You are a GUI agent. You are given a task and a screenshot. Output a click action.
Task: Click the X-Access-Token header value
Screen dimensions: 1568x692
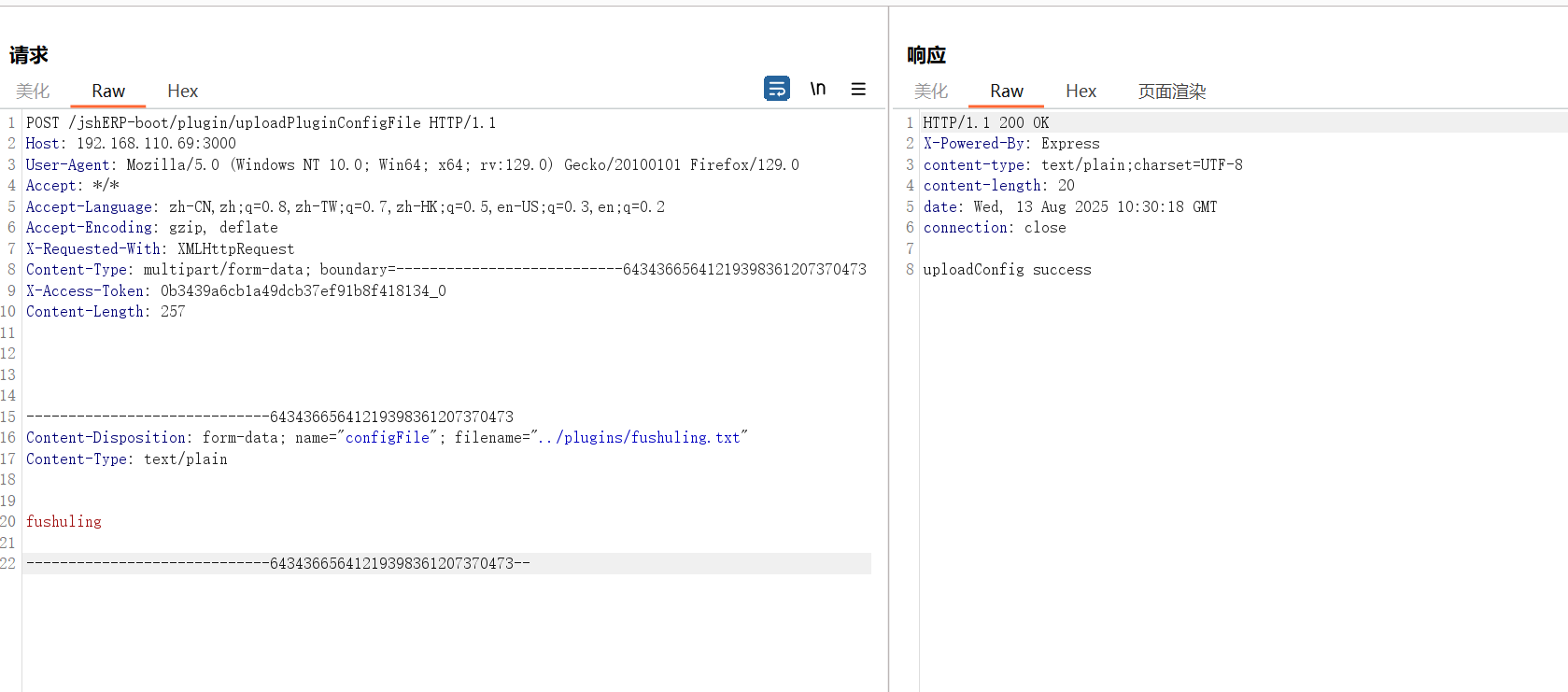[x=303, y=291]
